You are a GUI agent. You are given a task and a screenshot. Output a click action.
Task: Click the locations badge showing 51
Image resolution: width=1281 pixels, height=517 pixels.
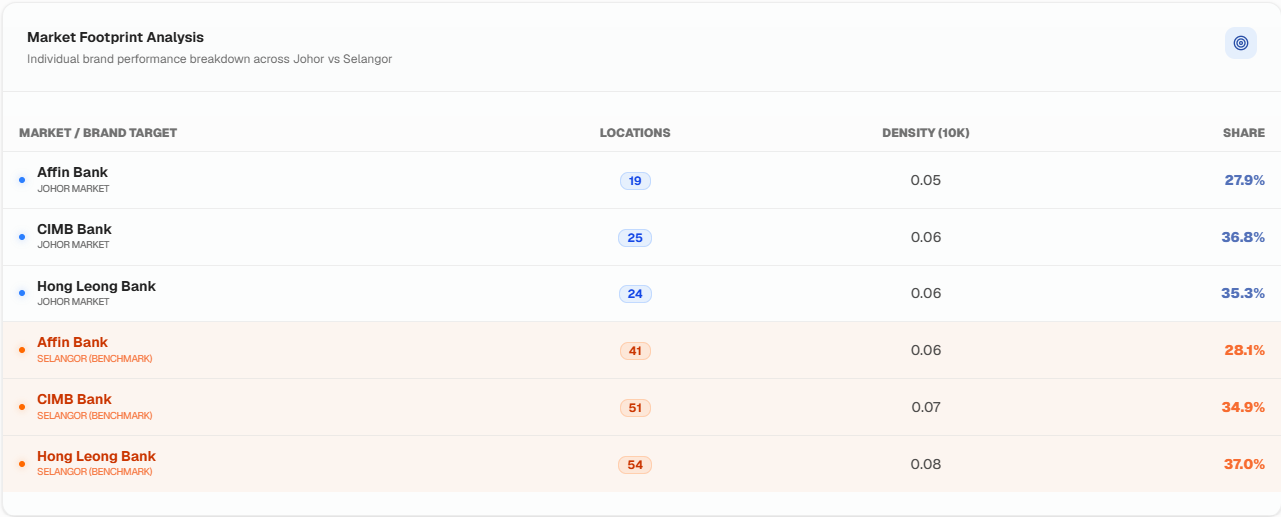coord(635,408)
